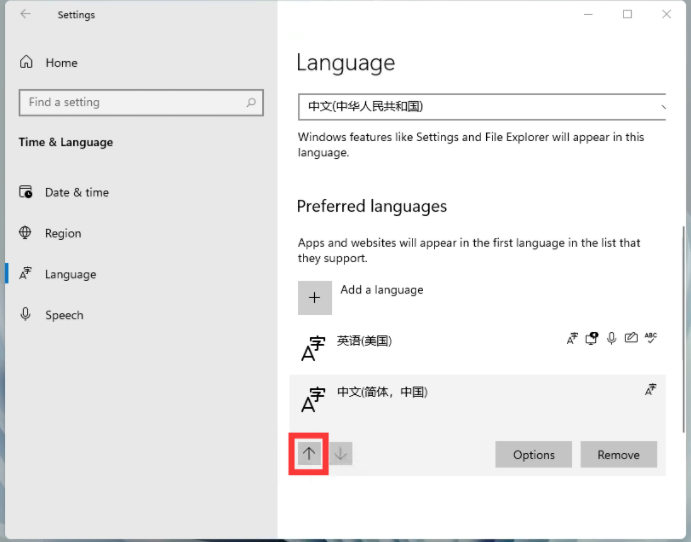Click the move language up arrow
Image resolution: width=691 pixels, height=542 pixels.
tap(309, 454)
